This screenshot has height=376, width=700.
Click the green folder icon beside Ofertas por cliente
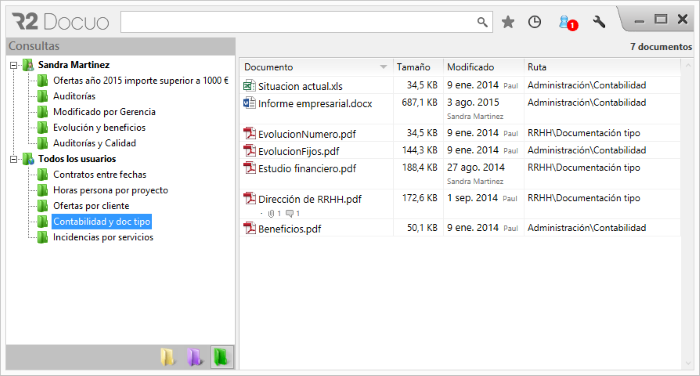[x=42, y=205]
